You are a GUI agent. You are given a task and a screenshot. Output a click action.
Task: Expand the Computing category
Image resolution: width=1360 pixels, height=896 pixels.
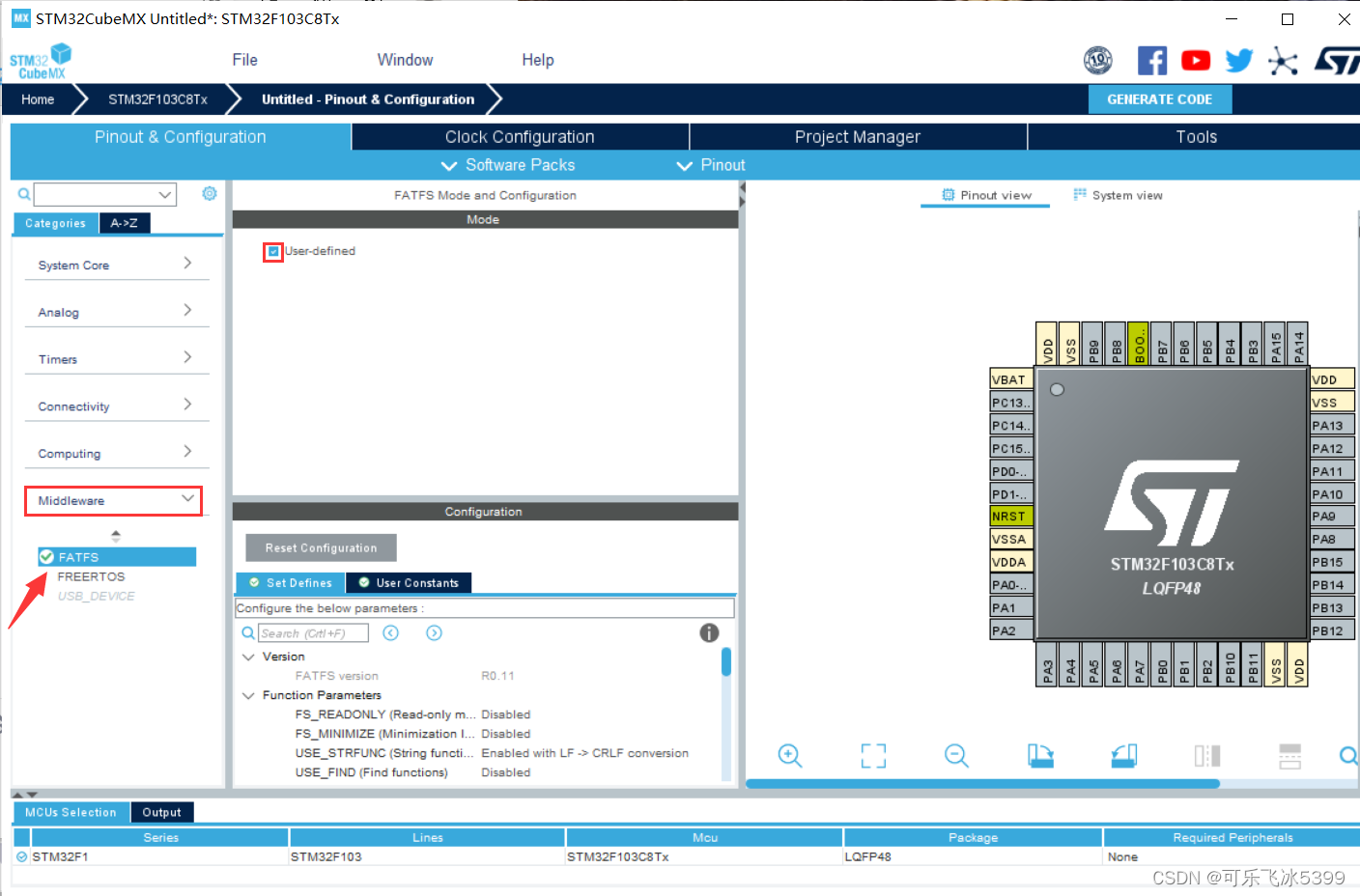[x=187, y=452]
